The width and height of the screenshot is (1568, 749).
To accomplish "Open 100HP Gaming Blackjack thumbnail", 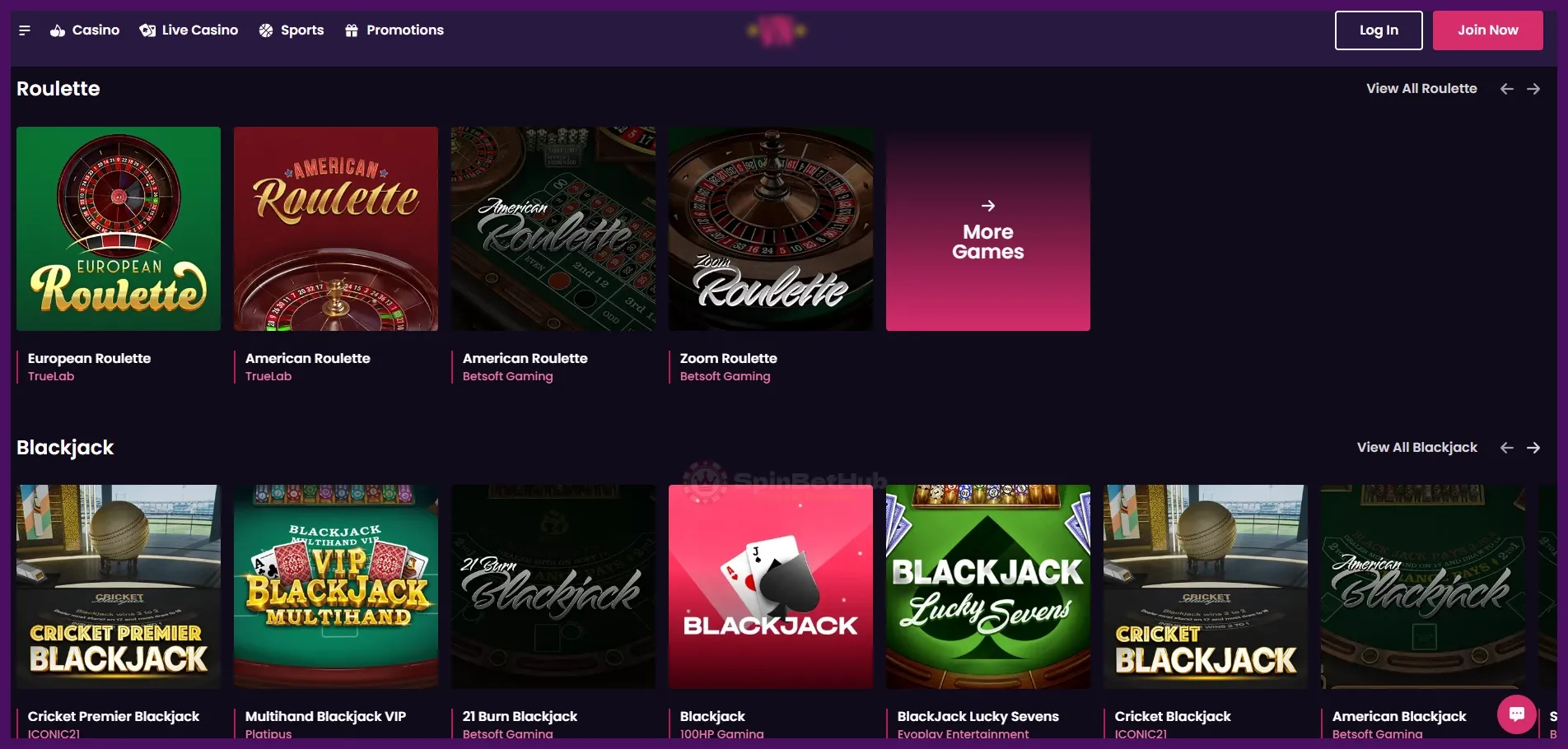I will 771,587.
